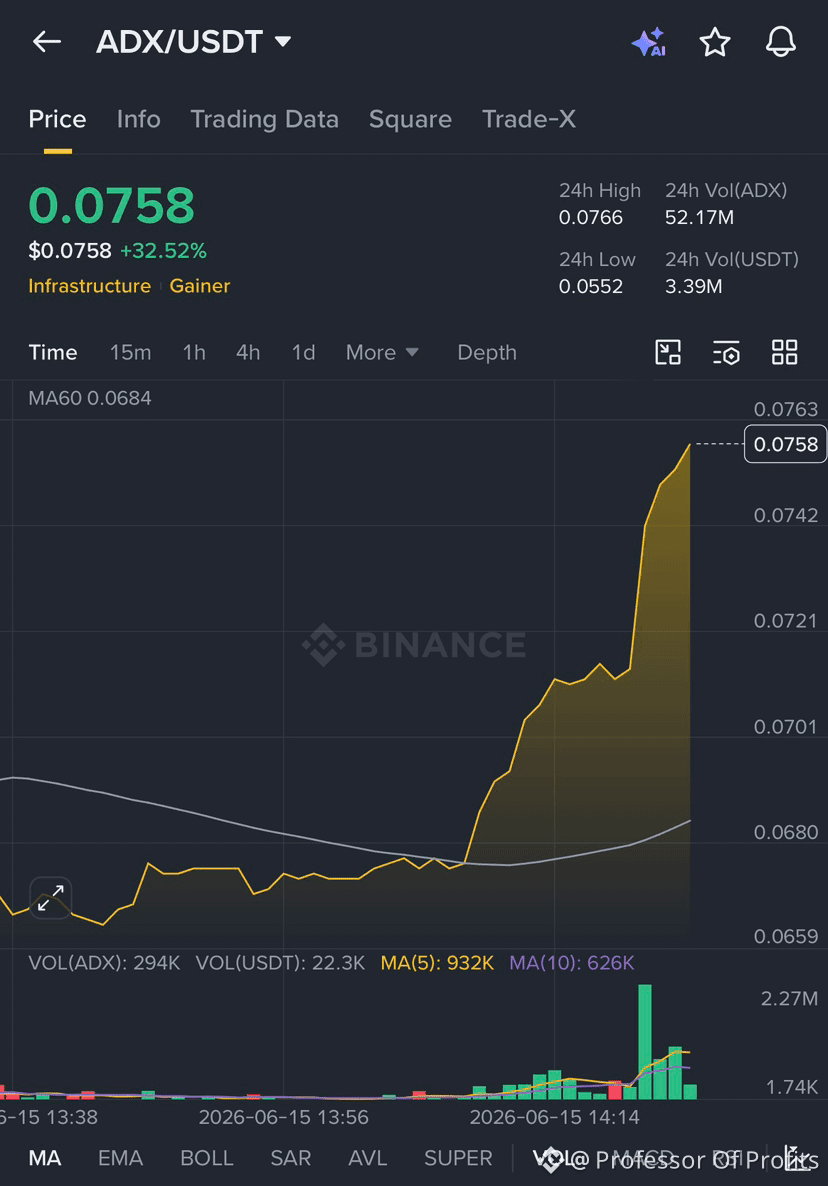Enable the SAR indicator
This screenshot has width=828, height=1186.
point(290,1158)
